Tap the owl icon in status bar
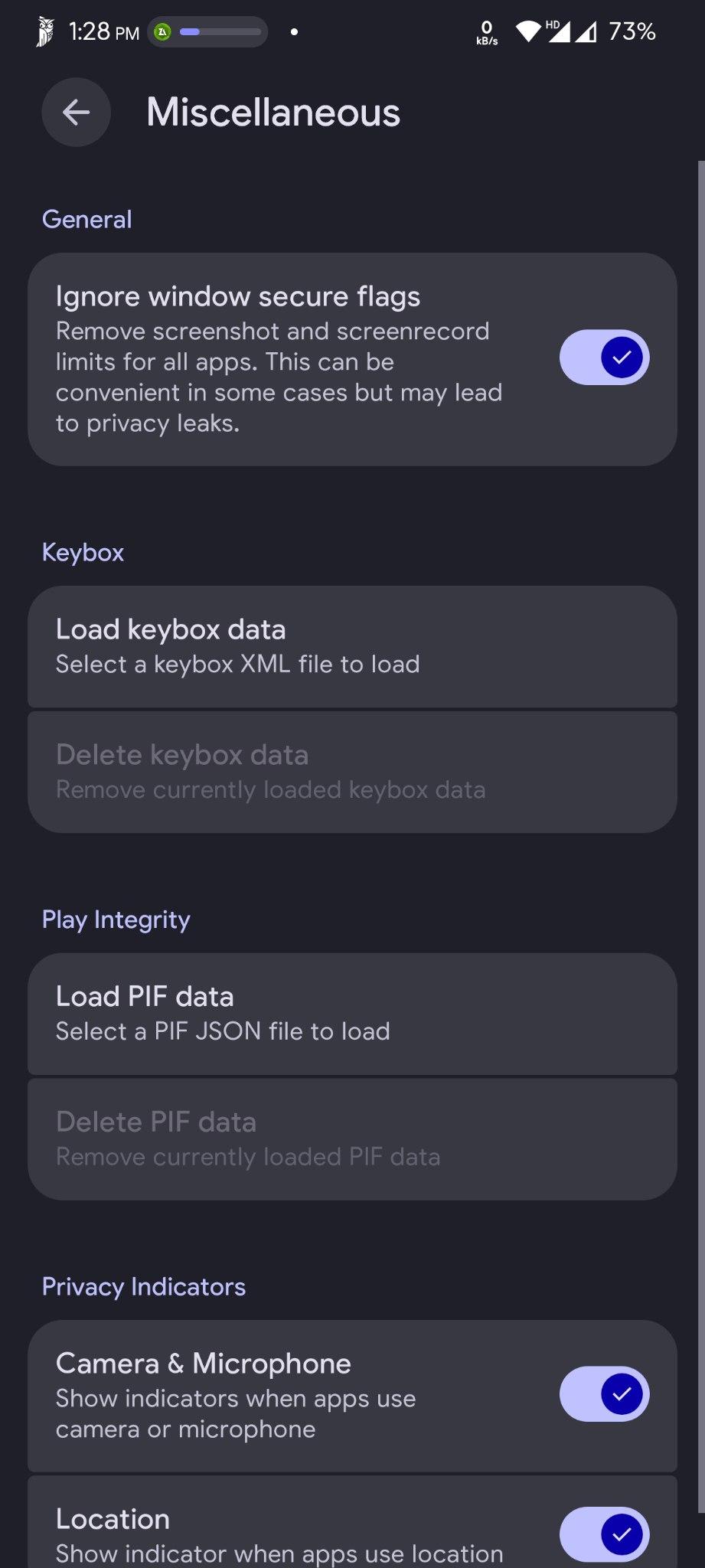This screenshot has width=705, height=1568. 45,32
